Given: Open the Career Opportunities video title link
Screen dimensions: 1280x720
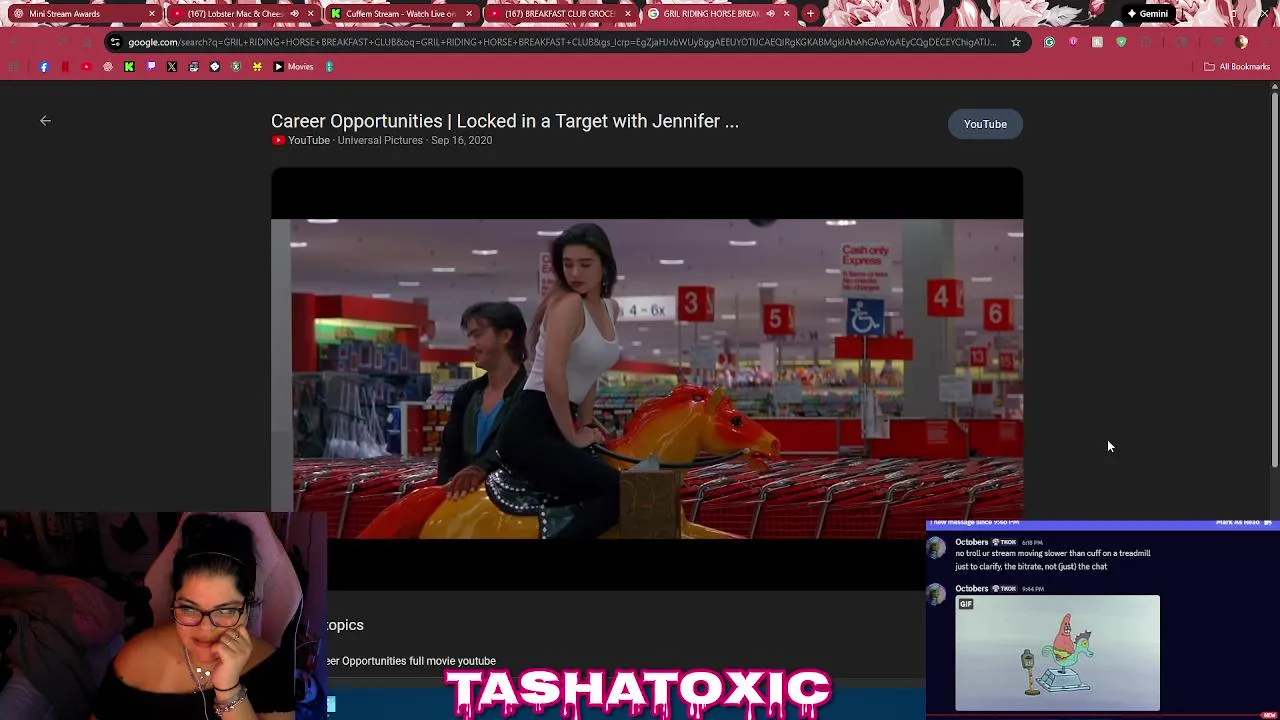Looking at the screenshot, I should pyautogui.click(x=505, y=121).
